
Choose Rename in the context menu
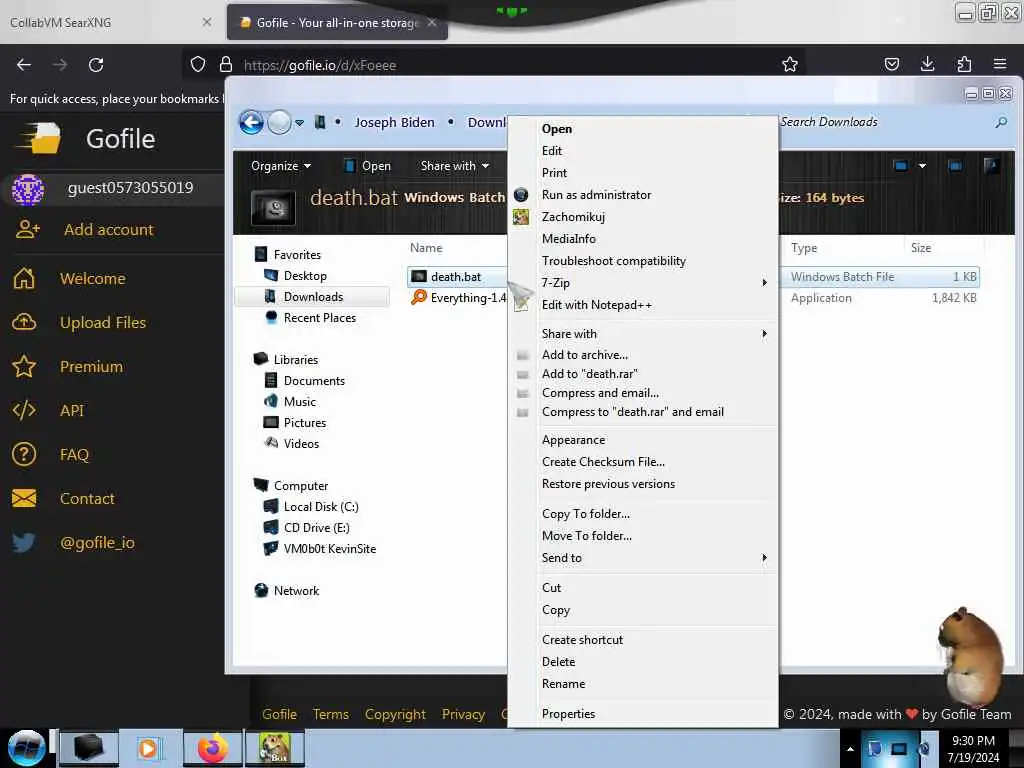(x=643, y=684)
